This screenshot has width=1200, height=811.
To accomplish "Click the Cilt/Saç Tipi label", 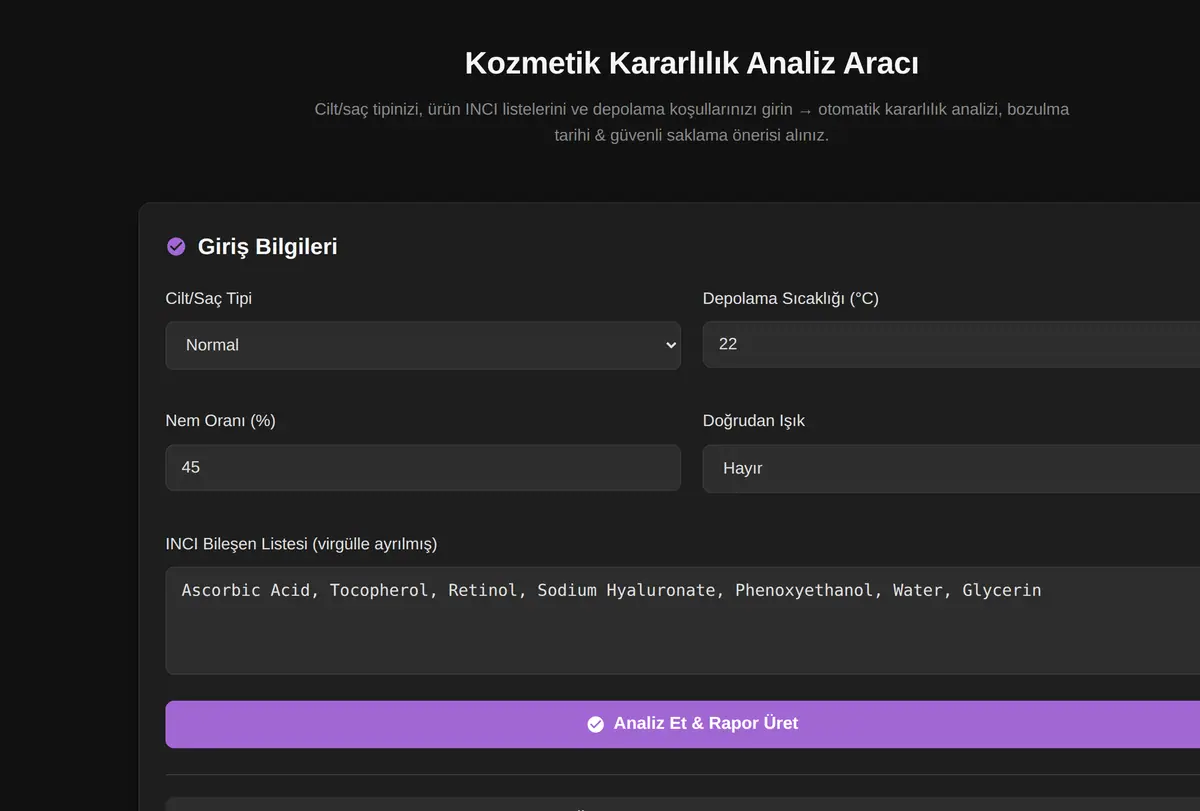I will coord(209,298).
